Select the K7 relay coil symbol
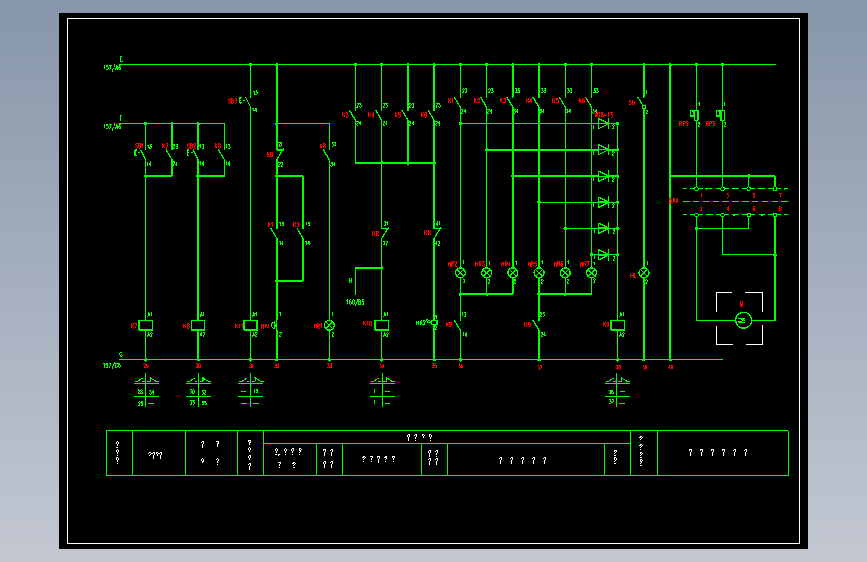Image resolution: width=867 pixels, height=562 pixels. [145, 325]
